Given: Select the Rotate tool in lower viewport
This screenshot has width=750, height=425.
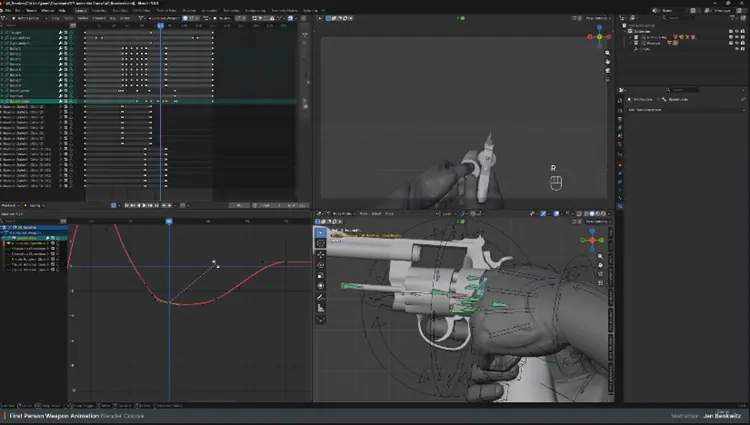Looking at the screenshot, I should [x=320, y=265].
